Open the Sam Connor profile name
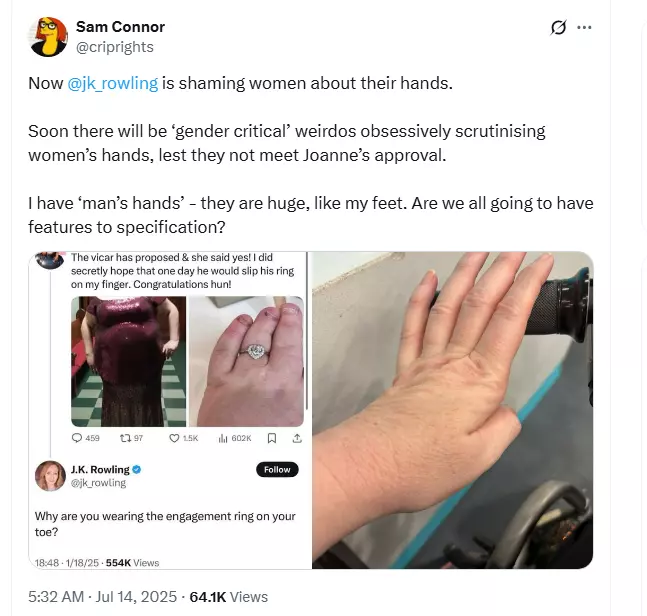 click(120, 27)
